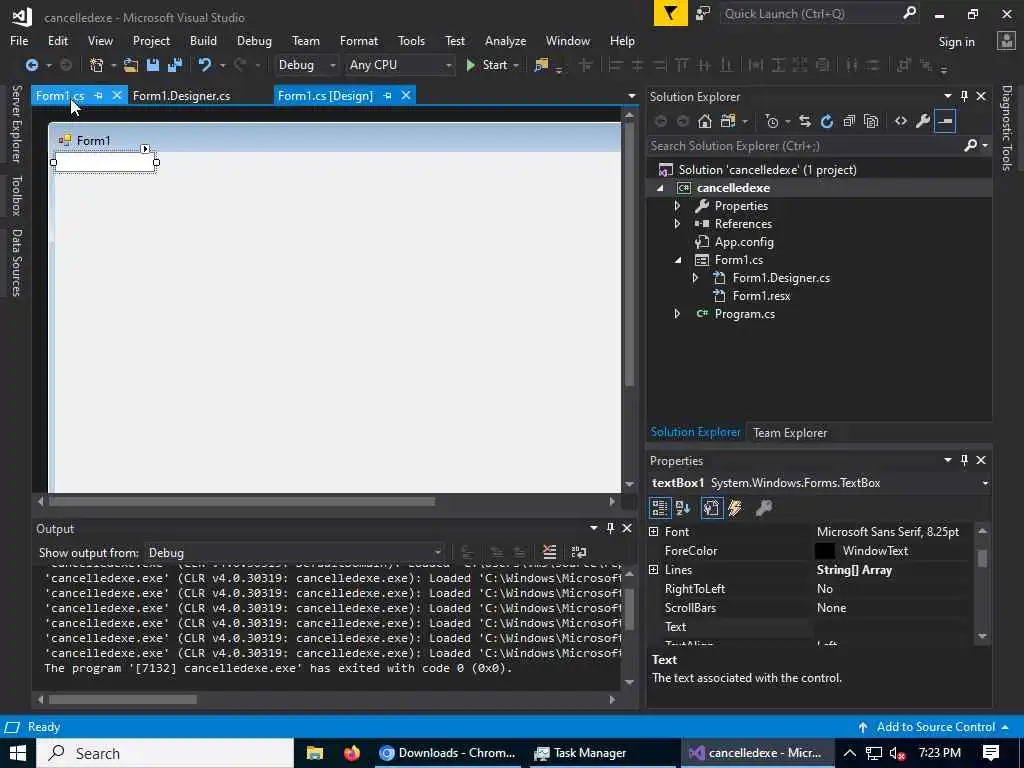The height and width of the screenshot is (768, 1024).
Task: Switch to the Form1.cs code tab
Action: coord(59,95)
